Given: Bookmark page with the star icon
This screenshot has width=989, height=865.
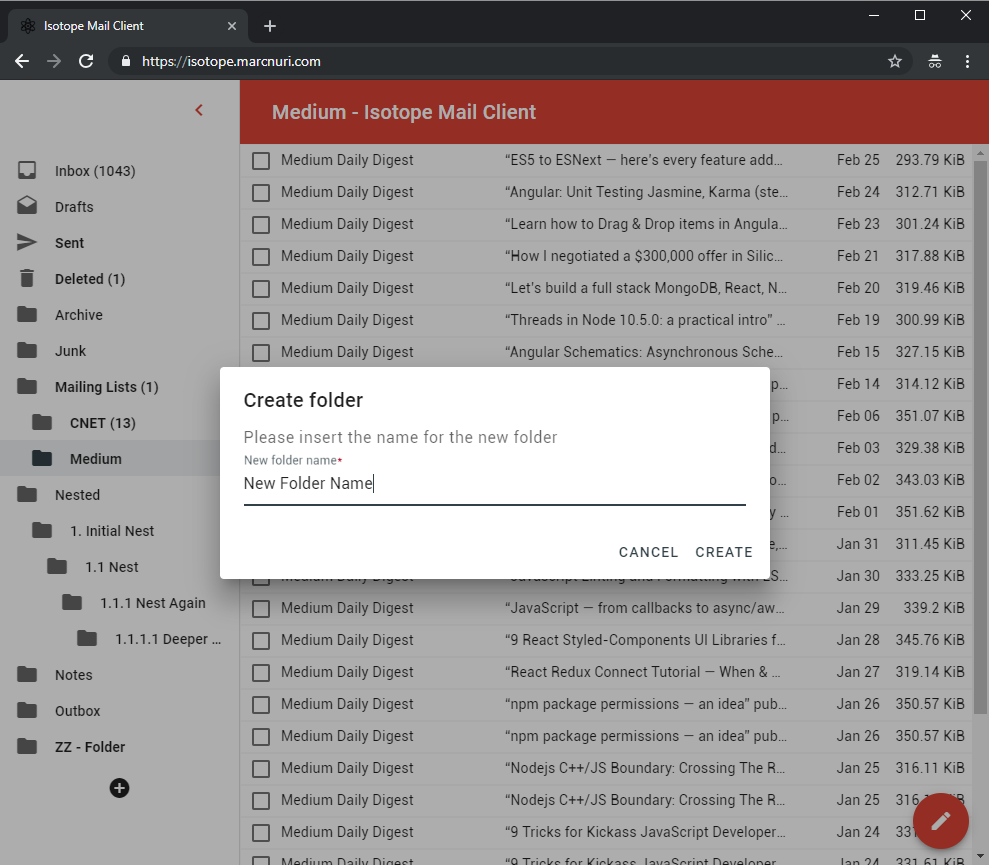Looking at the screenshot, I should point(894,61).
